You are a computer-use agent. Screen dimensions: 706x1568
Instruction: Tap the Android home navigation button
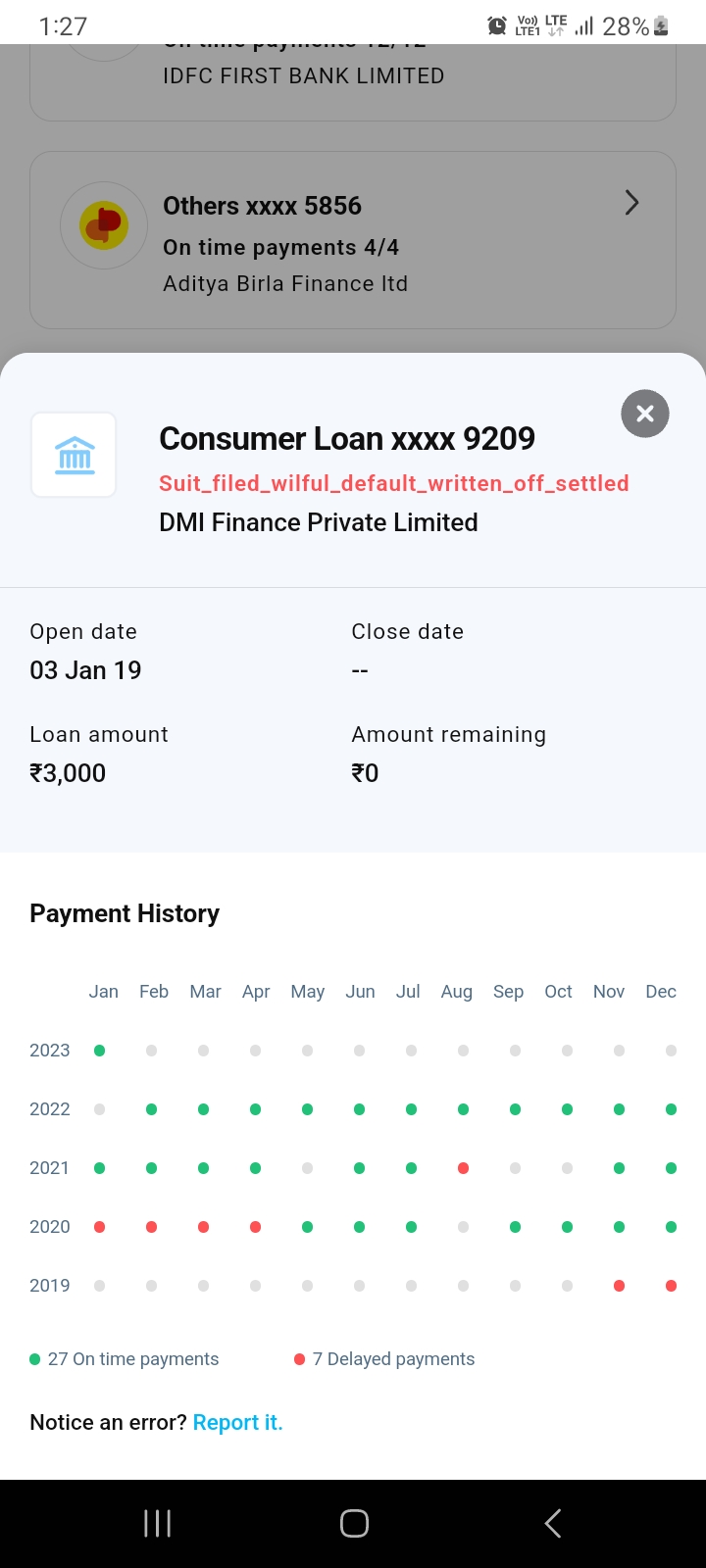point(354,1523)
